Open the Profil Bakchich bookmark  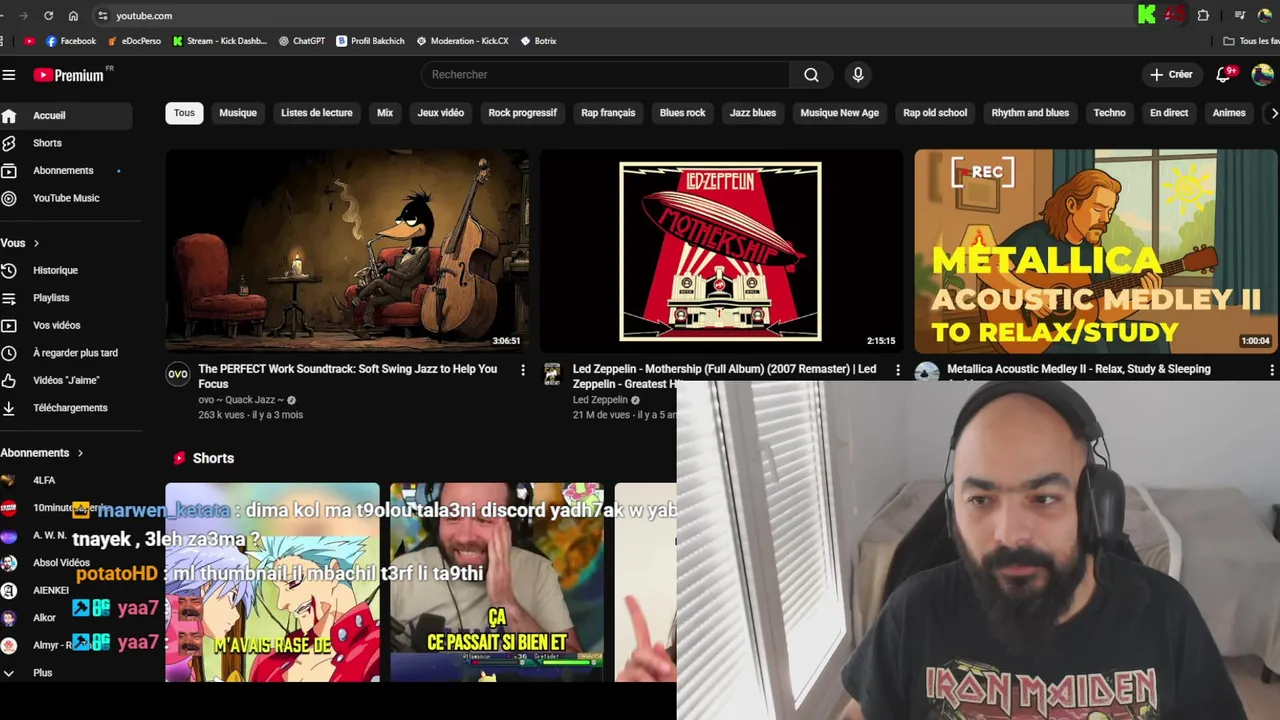pyautogui.click(x=370, y=41)
